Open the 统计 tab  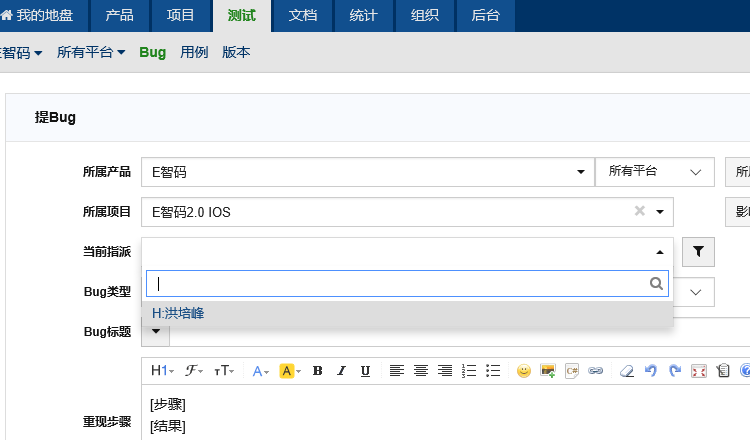coord(364,15)
